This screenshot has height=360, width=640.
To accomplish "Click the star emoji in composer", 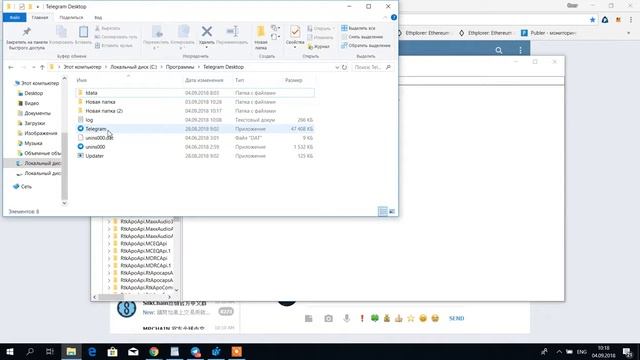I will (x=411, y=318).
